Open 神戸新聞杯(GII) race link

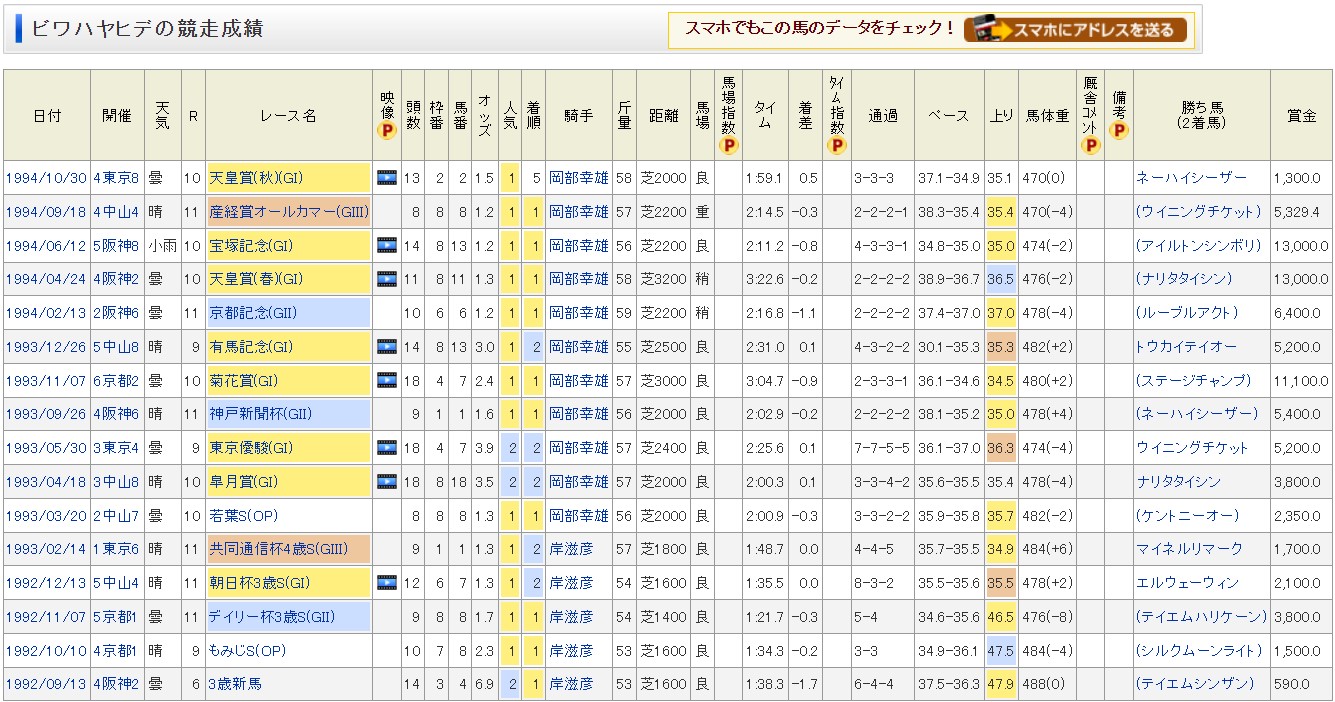pyautogui.click(x=258, y=414)
